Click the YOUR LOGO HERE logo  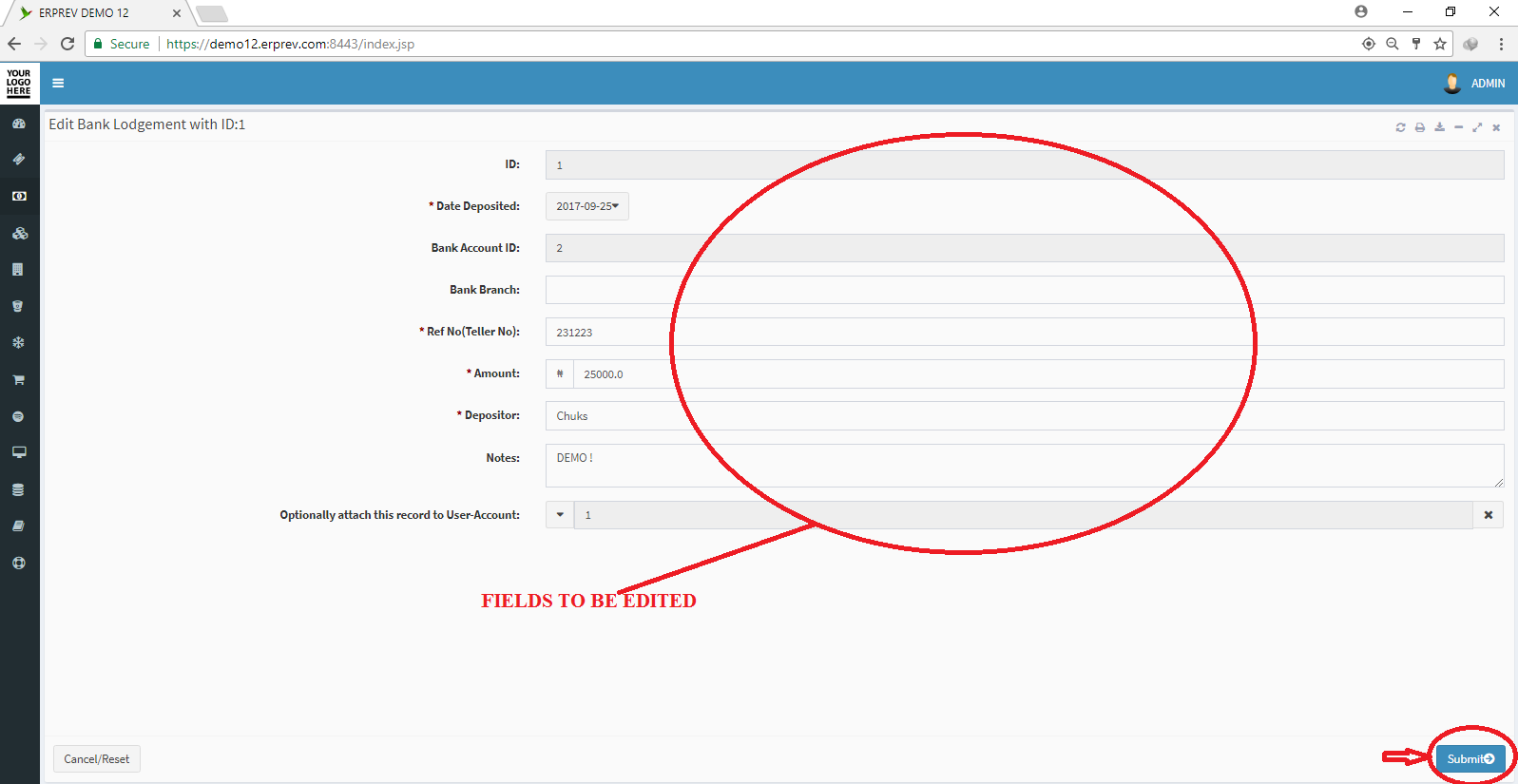(x=19, y=83)
